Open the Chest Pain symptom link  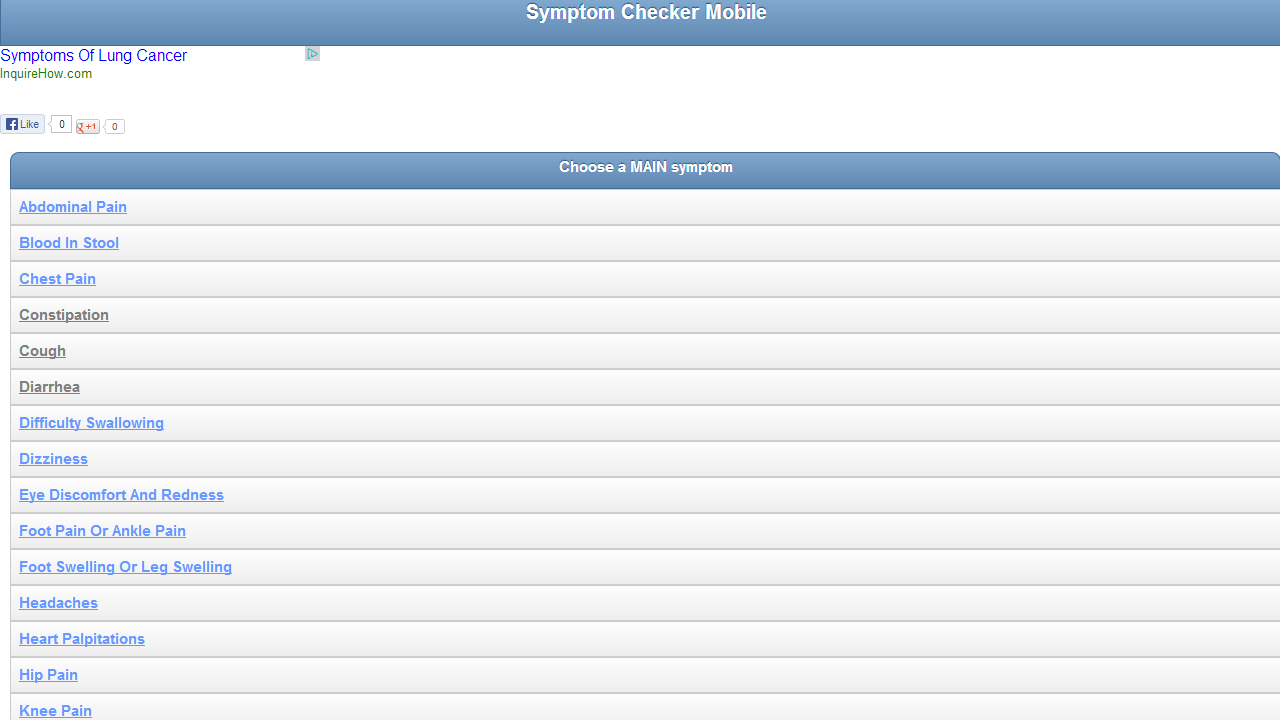tap(58, 279)
